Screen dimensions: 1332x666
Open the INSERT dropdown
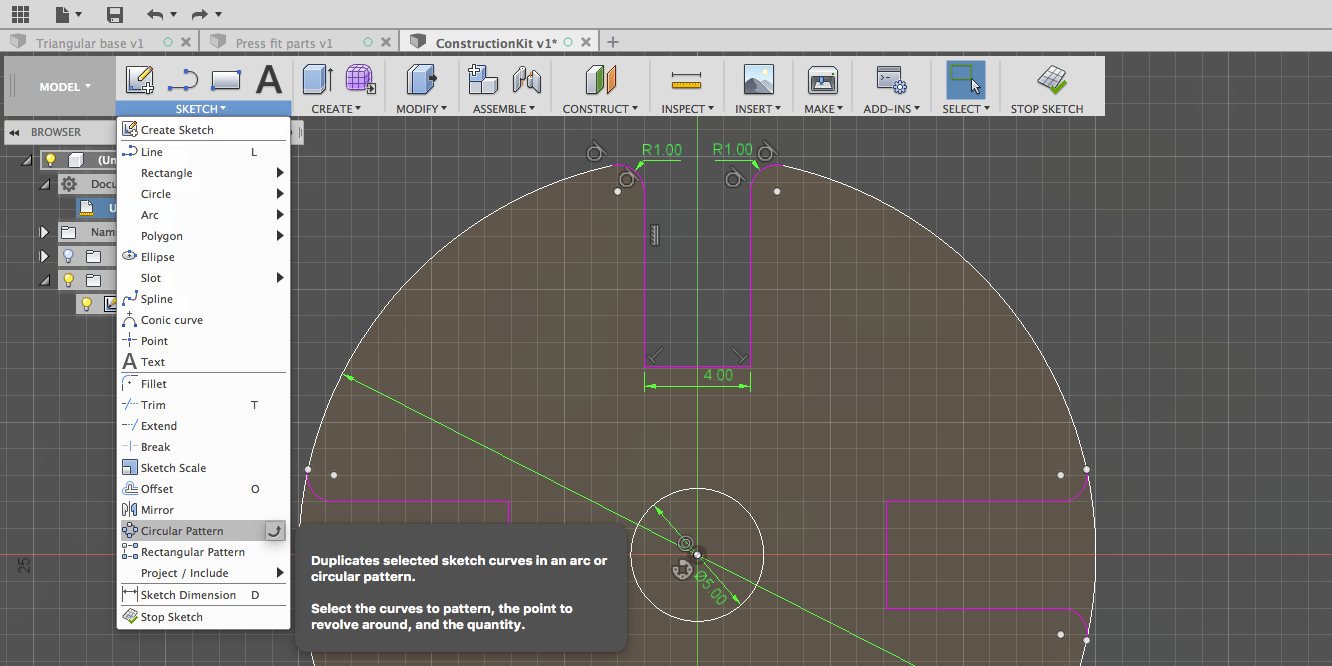[759, 109]
